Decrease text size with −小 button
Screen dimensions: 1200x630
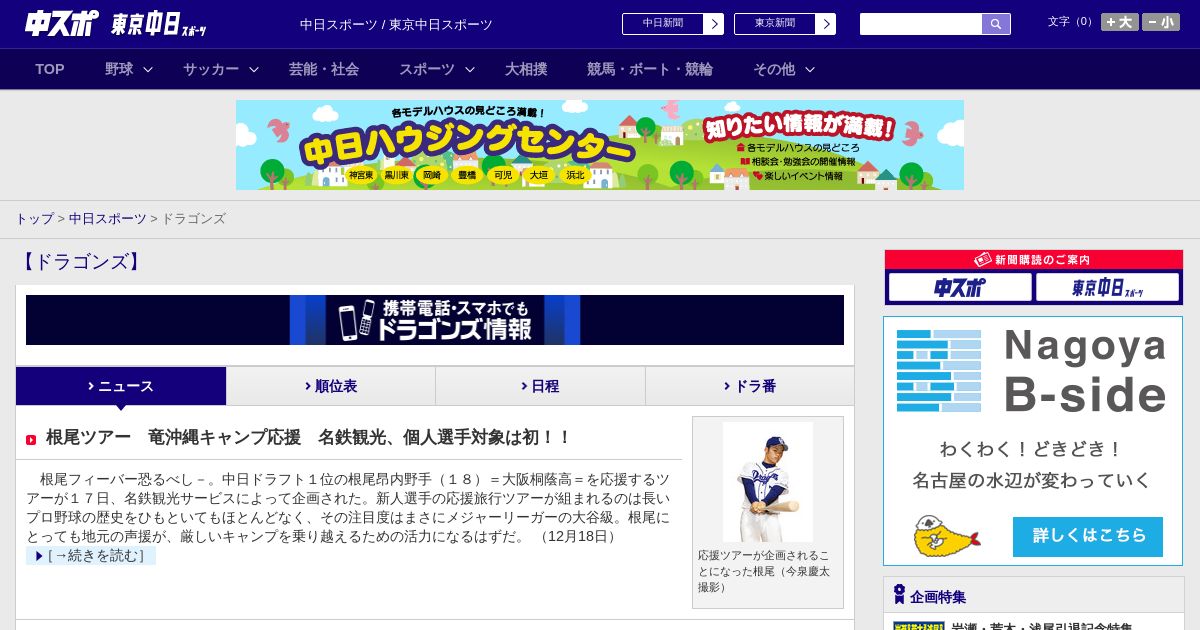coord(1161,22)
